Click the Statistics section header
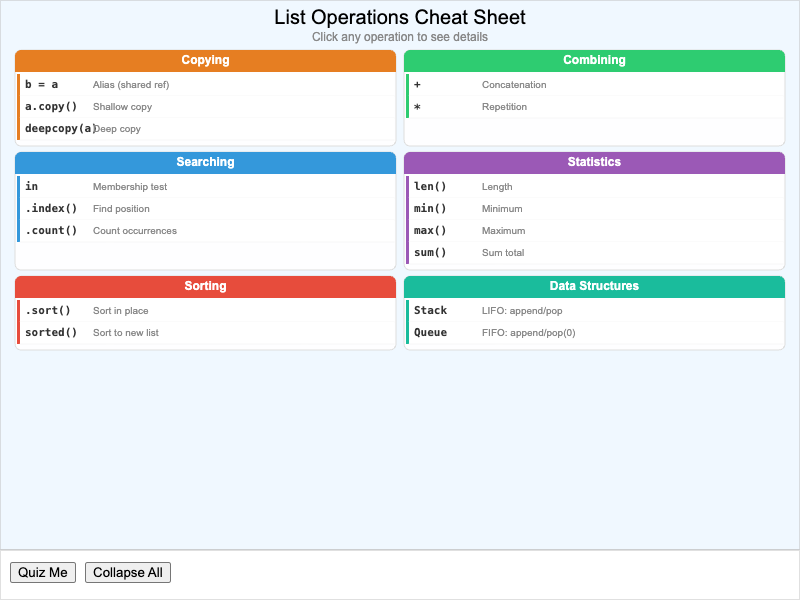Viewport: 800px width, 602px height. click(594, 162)
